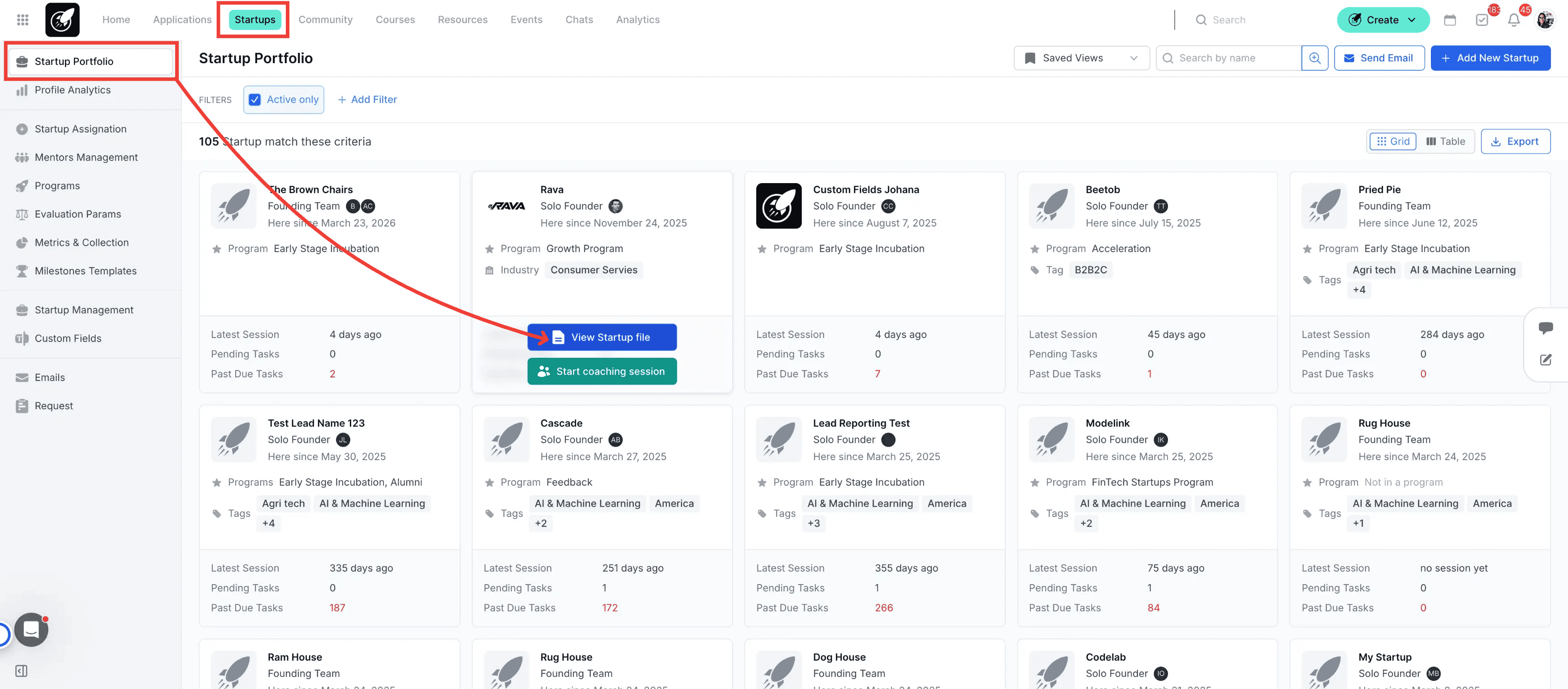Click the advanced search magnifier icon button

(1315, 58)
